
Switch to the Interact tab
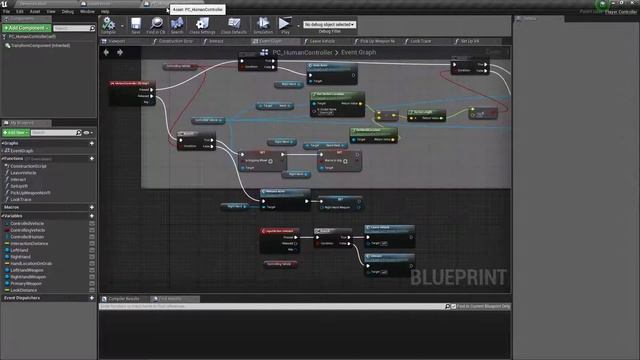point(216,41)
